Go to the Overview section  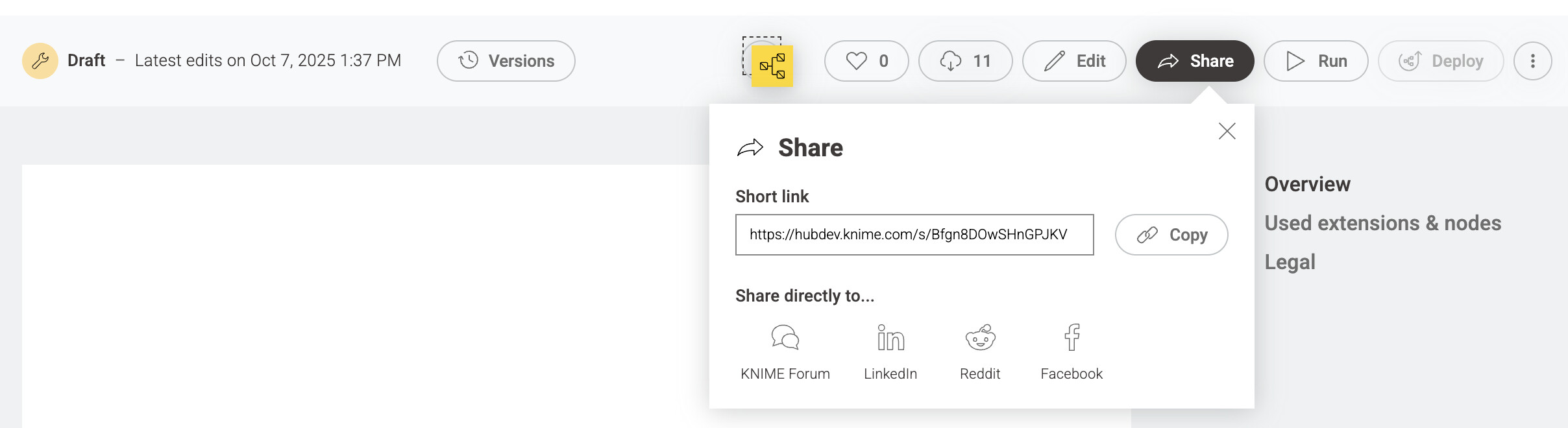coord(1307,184)
